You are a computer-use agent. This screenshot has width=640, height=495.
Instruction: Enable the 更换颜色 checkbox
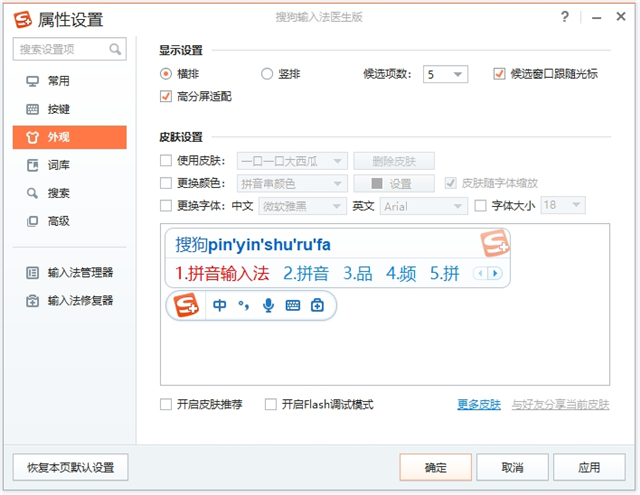click(166, 183)
